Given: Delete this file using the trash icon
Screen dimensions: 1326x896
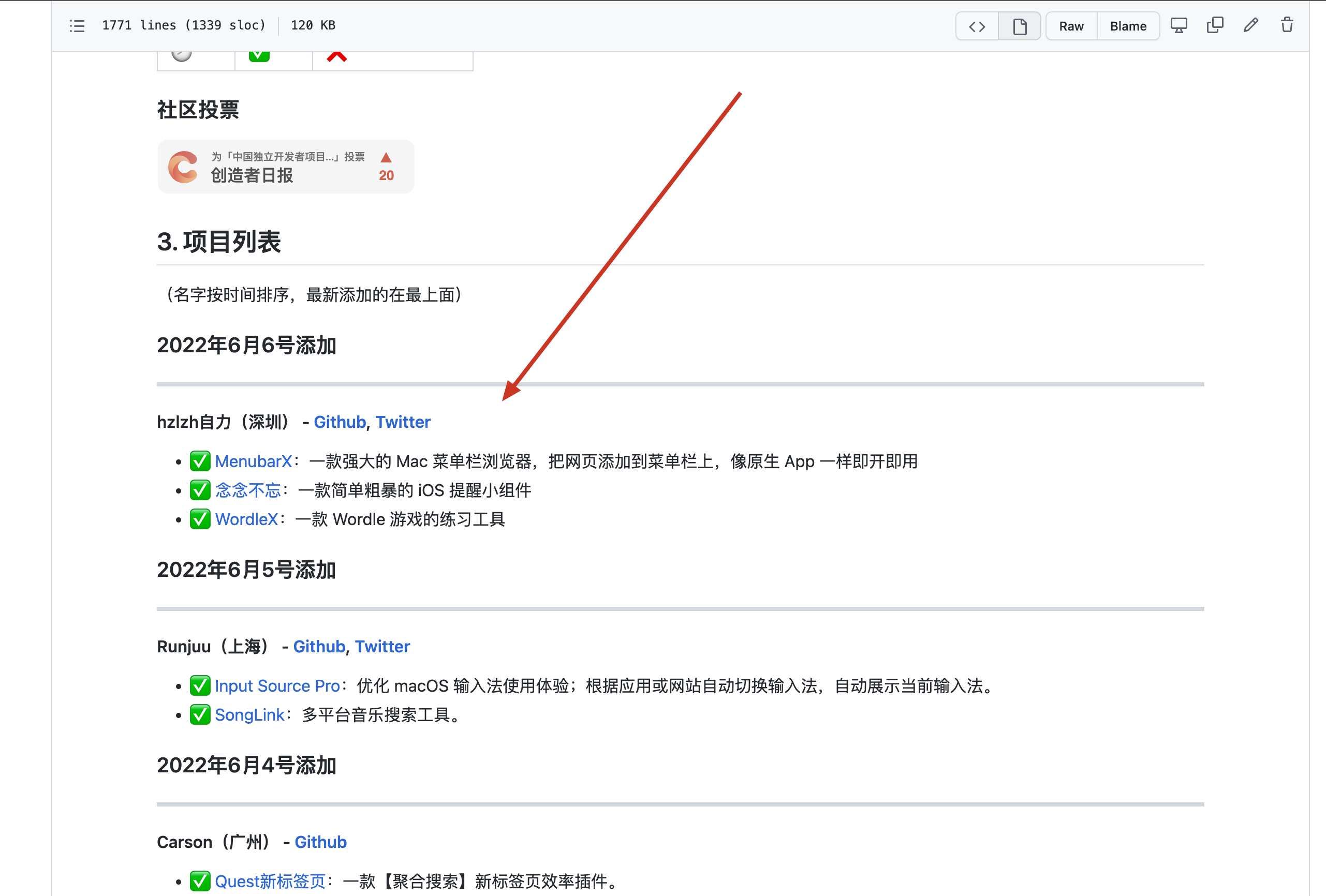Looking at the screenshot, I should coord(1287,26).
